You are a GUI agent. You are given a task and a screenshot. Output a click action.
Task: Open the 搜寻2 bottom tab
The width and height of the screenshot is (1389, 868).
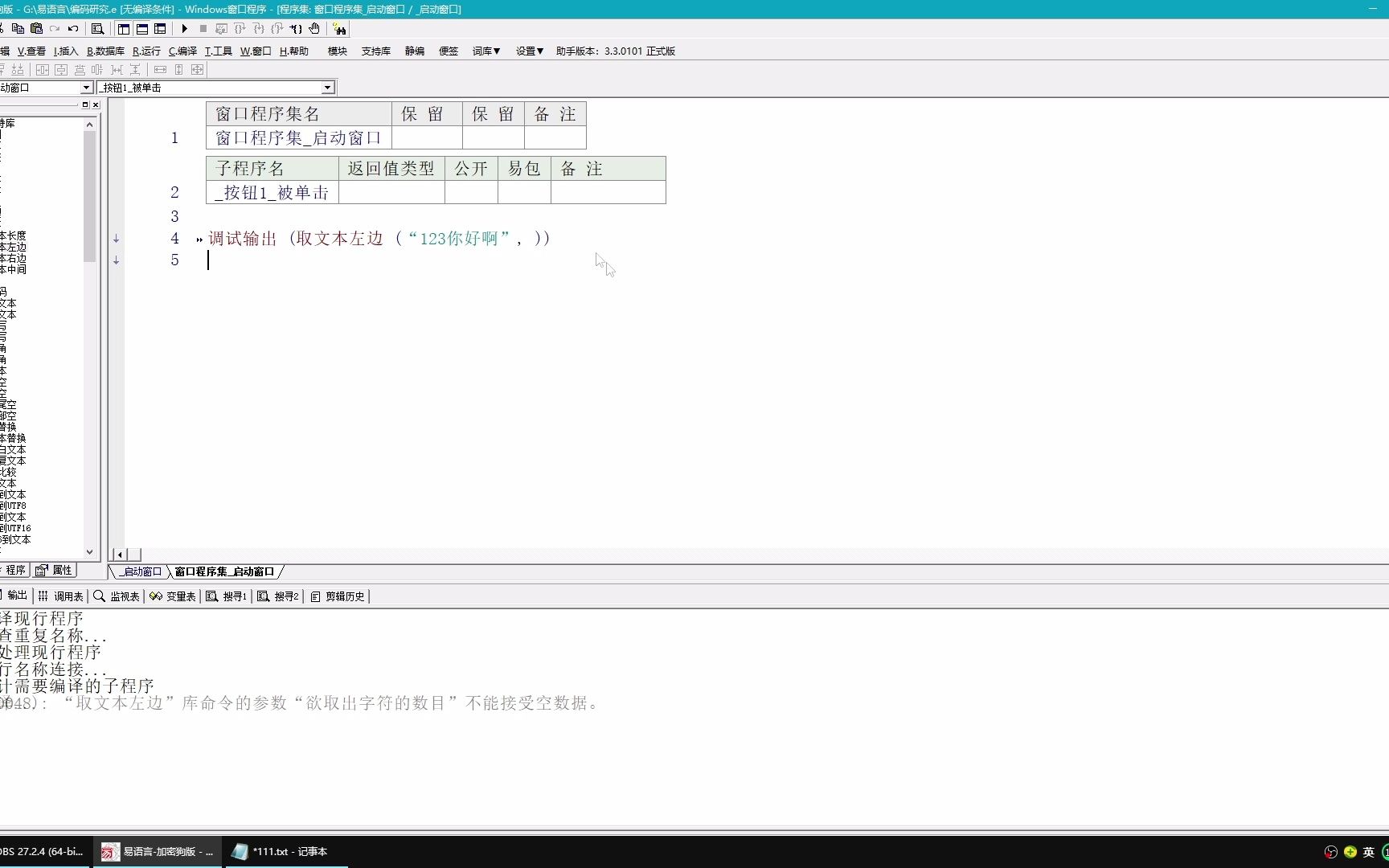pos(278,596)
